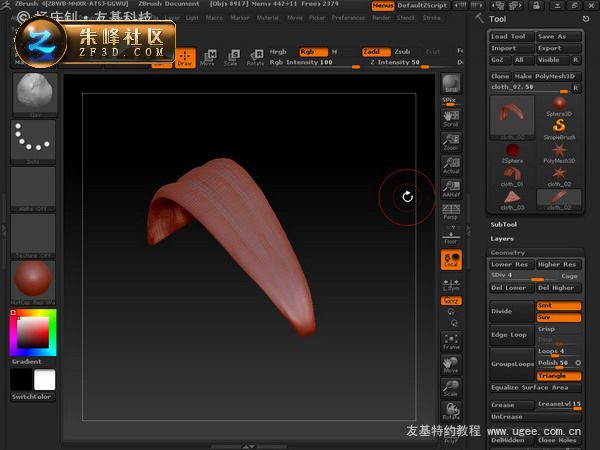Toggle the XYZ rotation mode

click(x=451, y=301)
